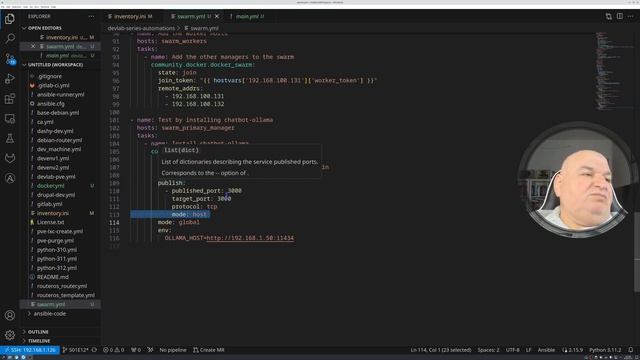Open the Accounts menu icon
640x360 pixels.
pos(10,315)
